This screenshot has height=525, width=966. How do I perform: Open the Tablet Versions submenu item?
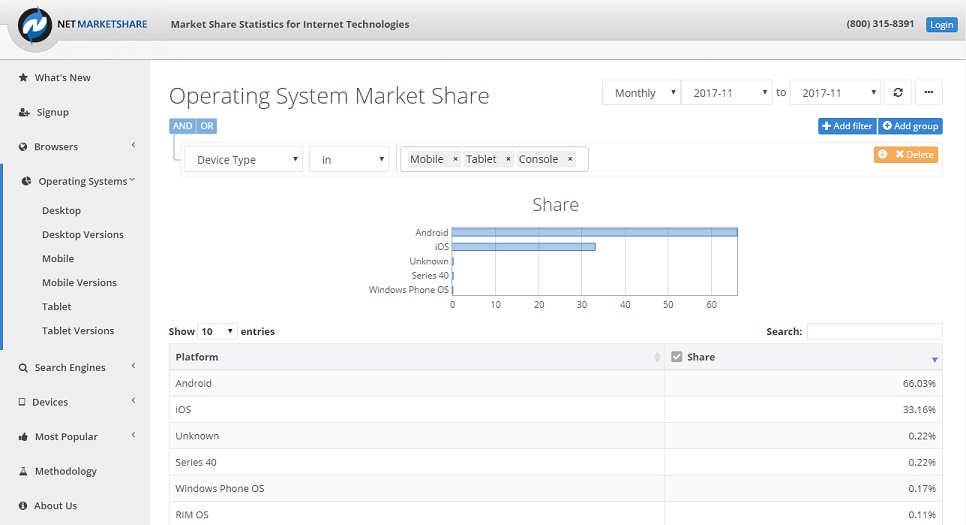tap(78, 331)
